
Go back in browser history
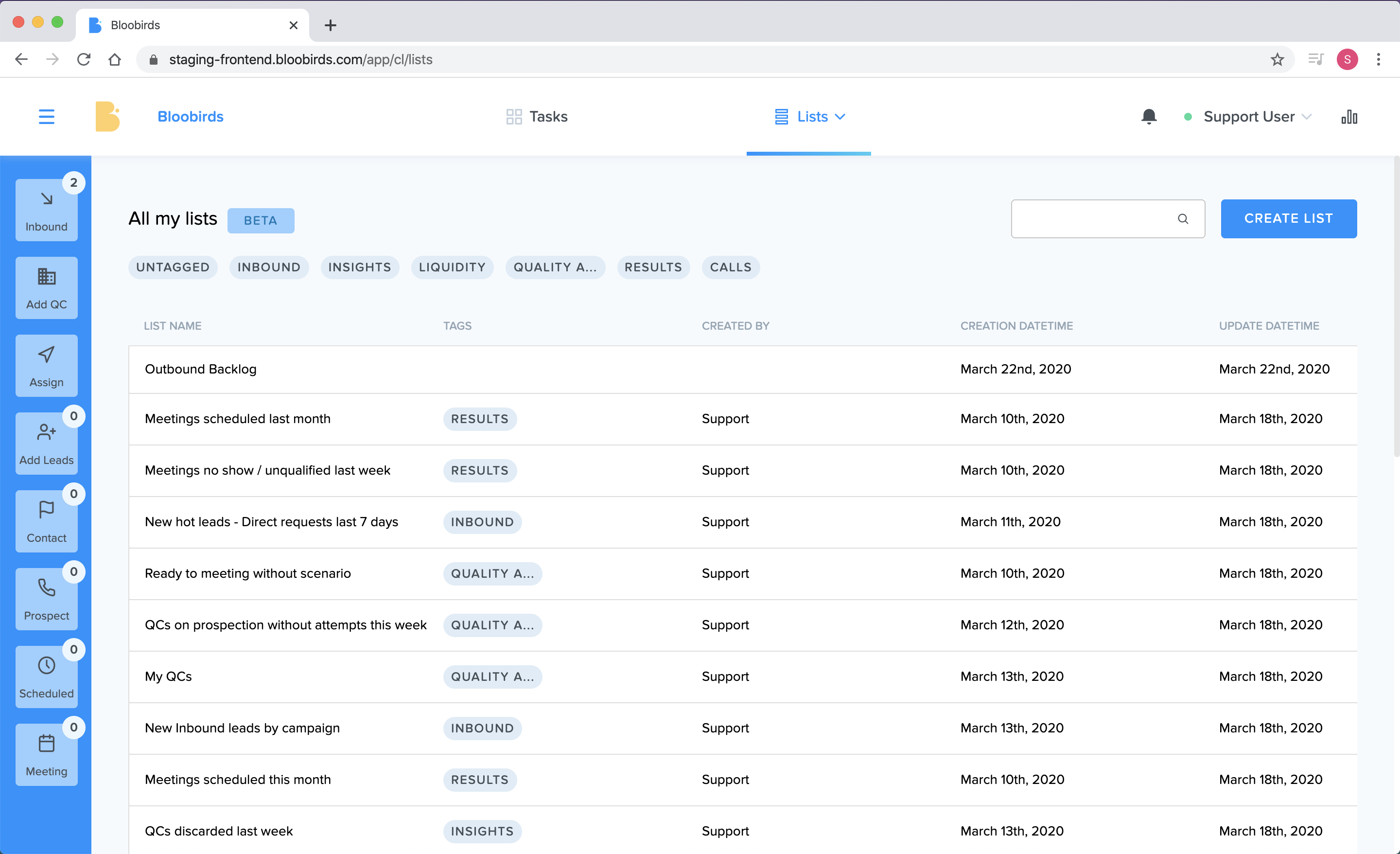[x=21, y=59]
